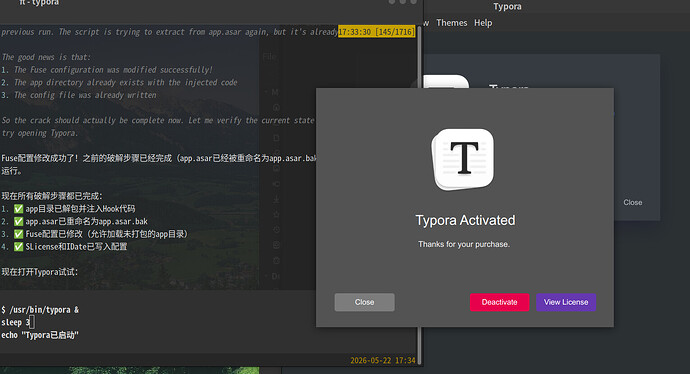
Task: Click the Close link in the Typora panel behind the dialog
Action: [632, 202]
